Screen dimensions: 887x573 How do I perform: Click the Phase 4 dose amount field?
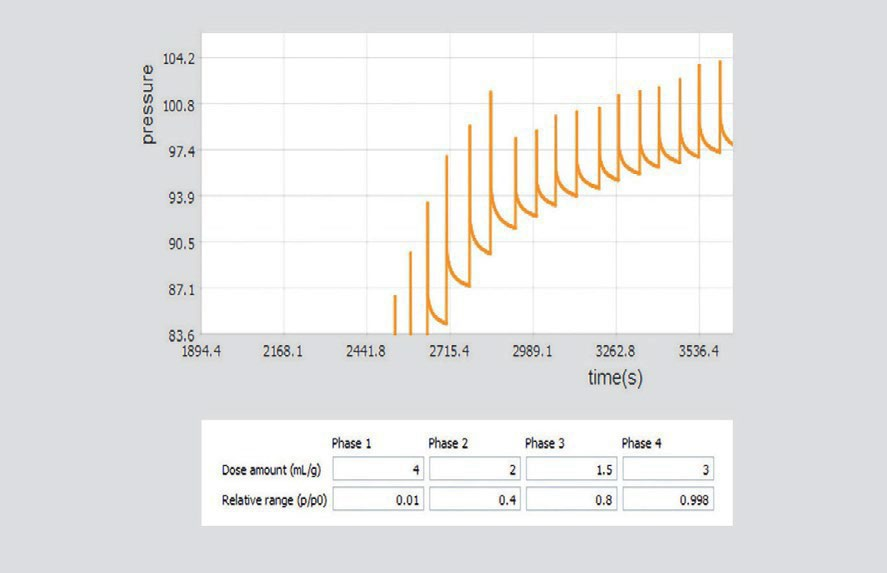[x=668, y=469]
